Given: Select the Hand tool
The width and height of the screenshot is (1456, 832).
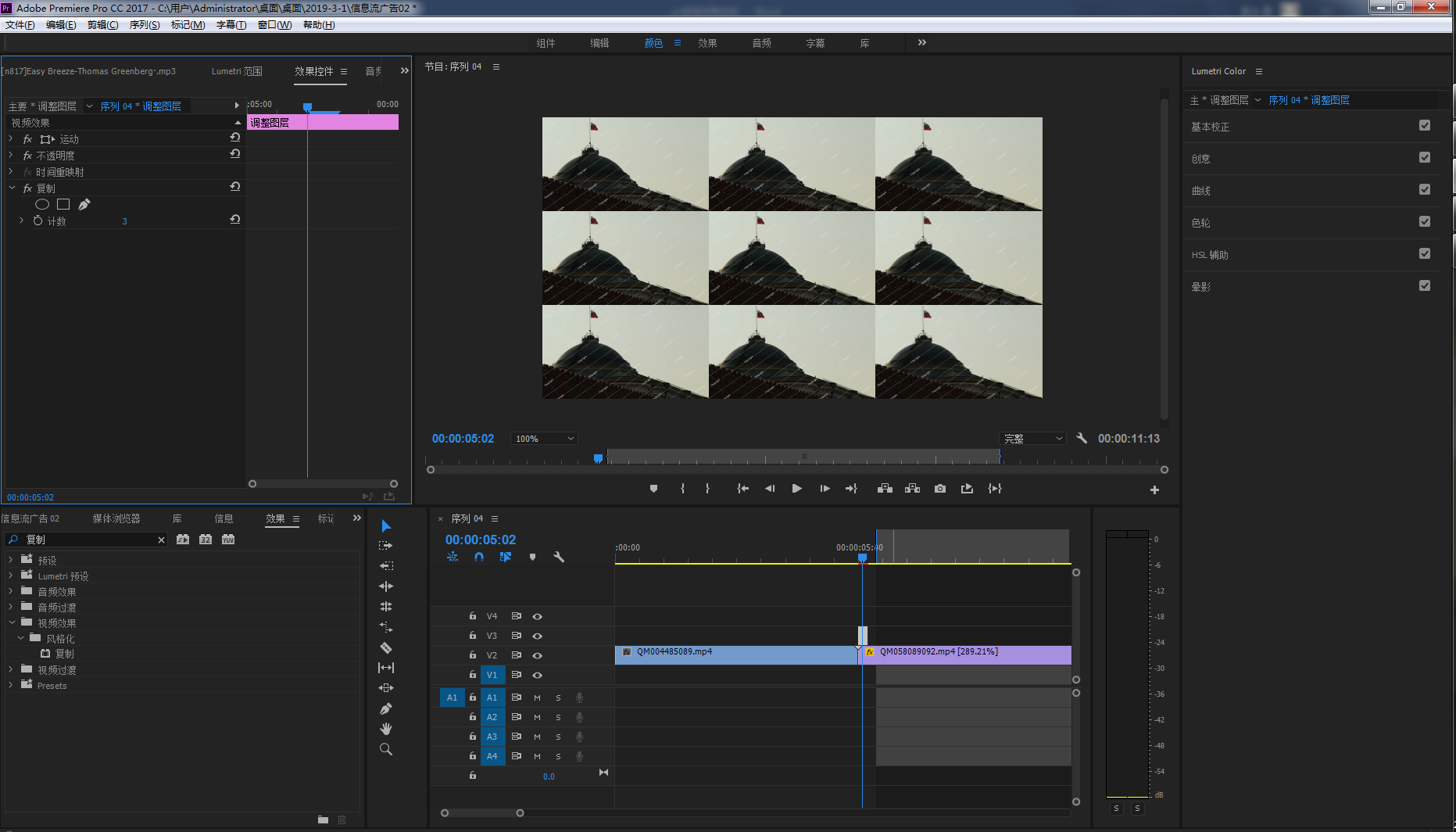Looking at the screenshot, I should (386, 729).
